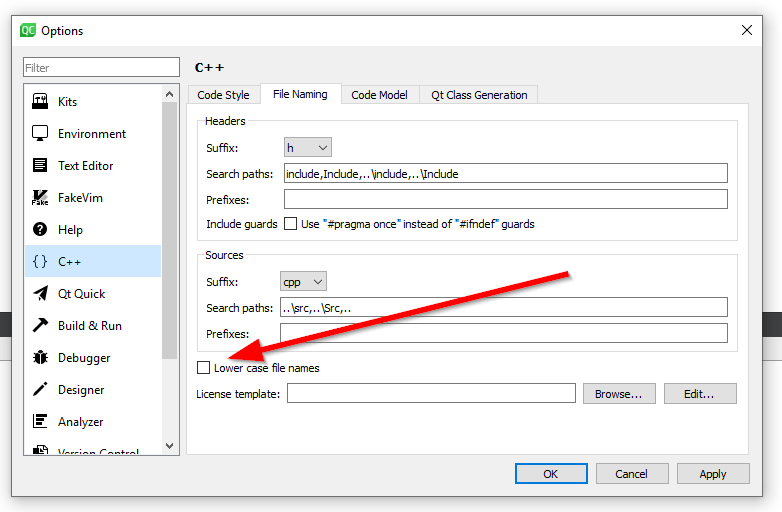This screenshot has width=782, height=512.
Task: Open Qt Quick category icon
Action: click(40, 294)
